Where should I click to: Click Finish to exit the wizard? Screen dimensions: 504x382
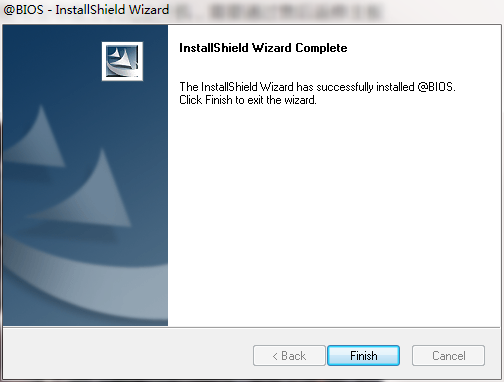[x=363, y=356]
